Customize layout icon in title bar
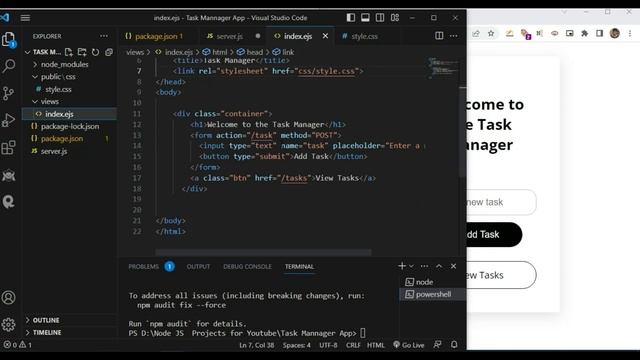The width and height of the screenshot is (640, 360). point(395,18)
